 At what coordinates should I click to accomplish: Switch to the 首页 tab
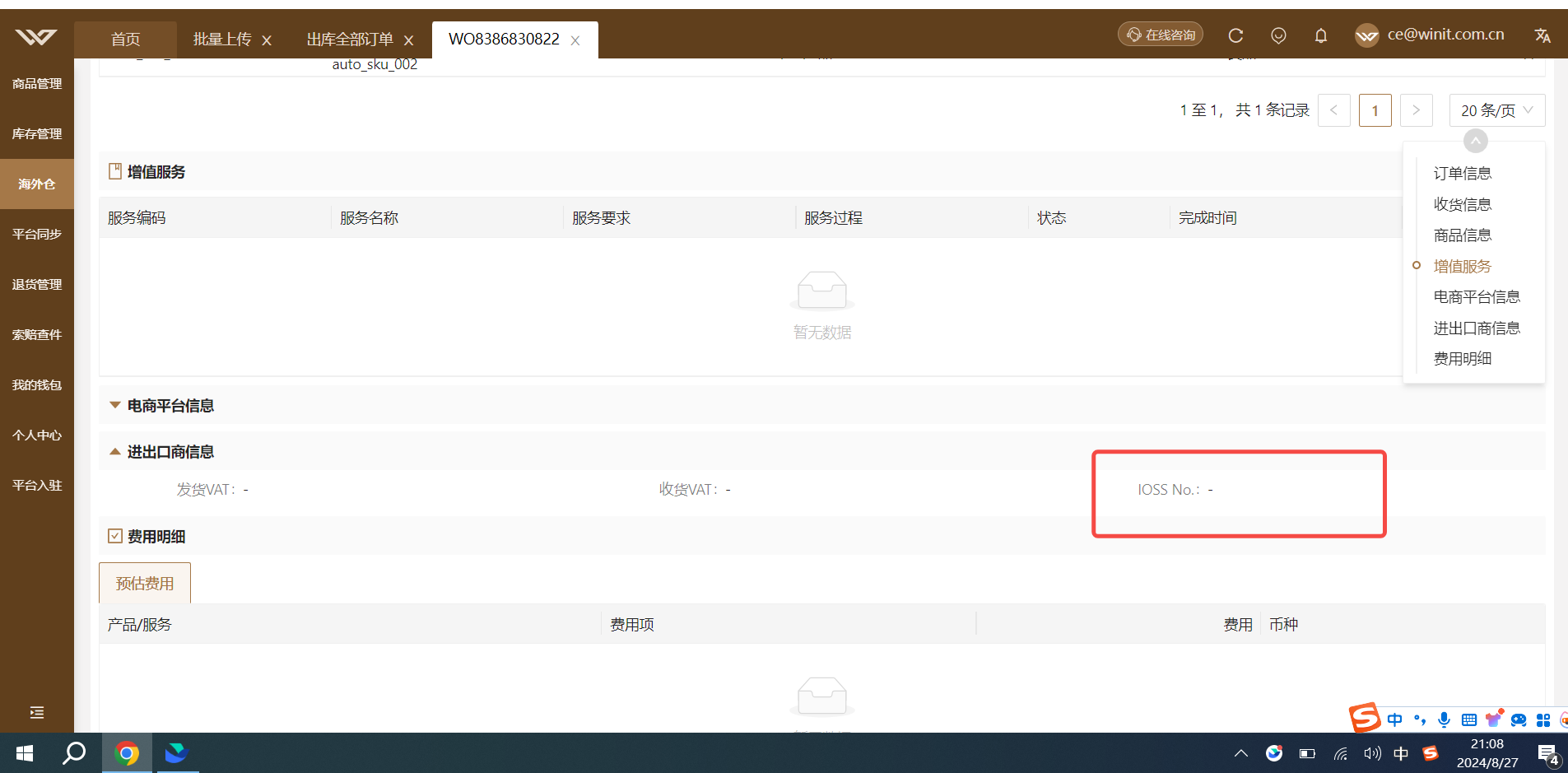pos(125,40)
